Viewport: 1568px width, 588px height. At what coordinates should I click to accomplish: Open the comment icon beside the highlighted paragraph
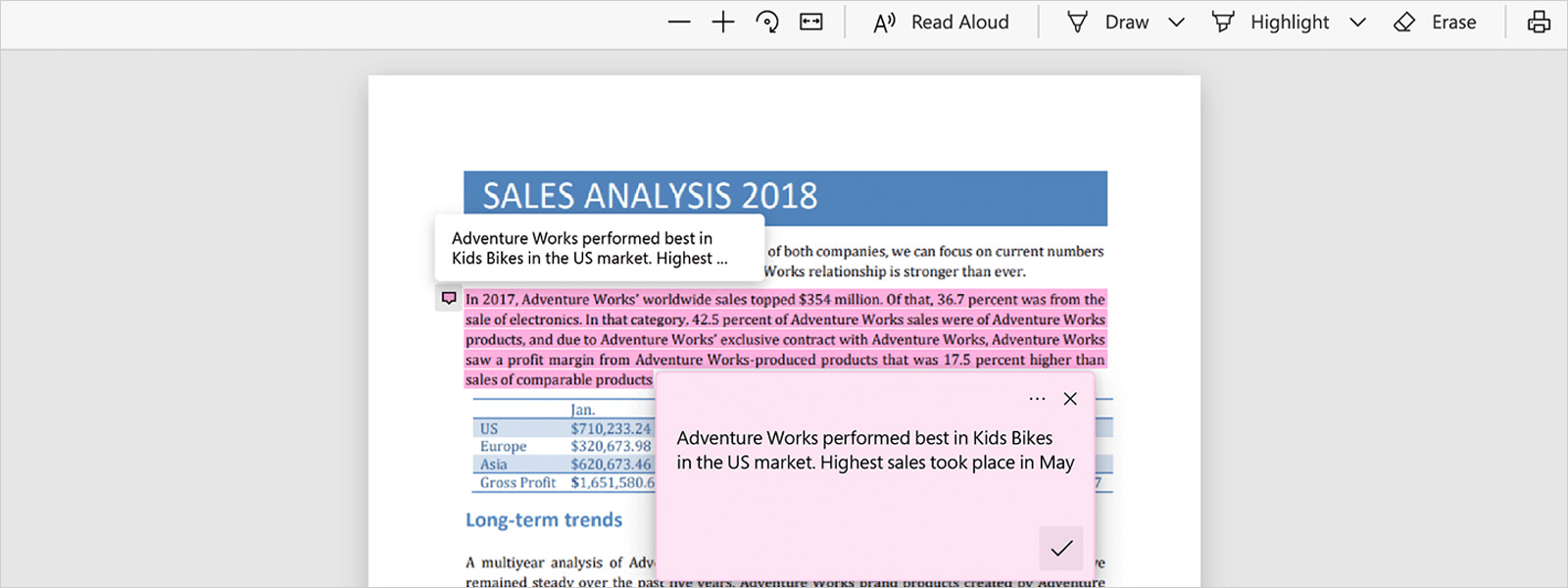449,298
